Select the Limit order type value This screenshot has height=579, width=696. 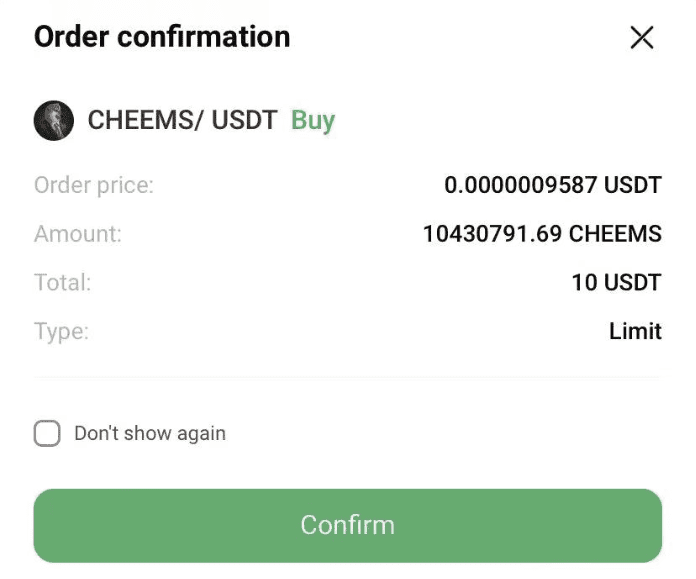635,331
